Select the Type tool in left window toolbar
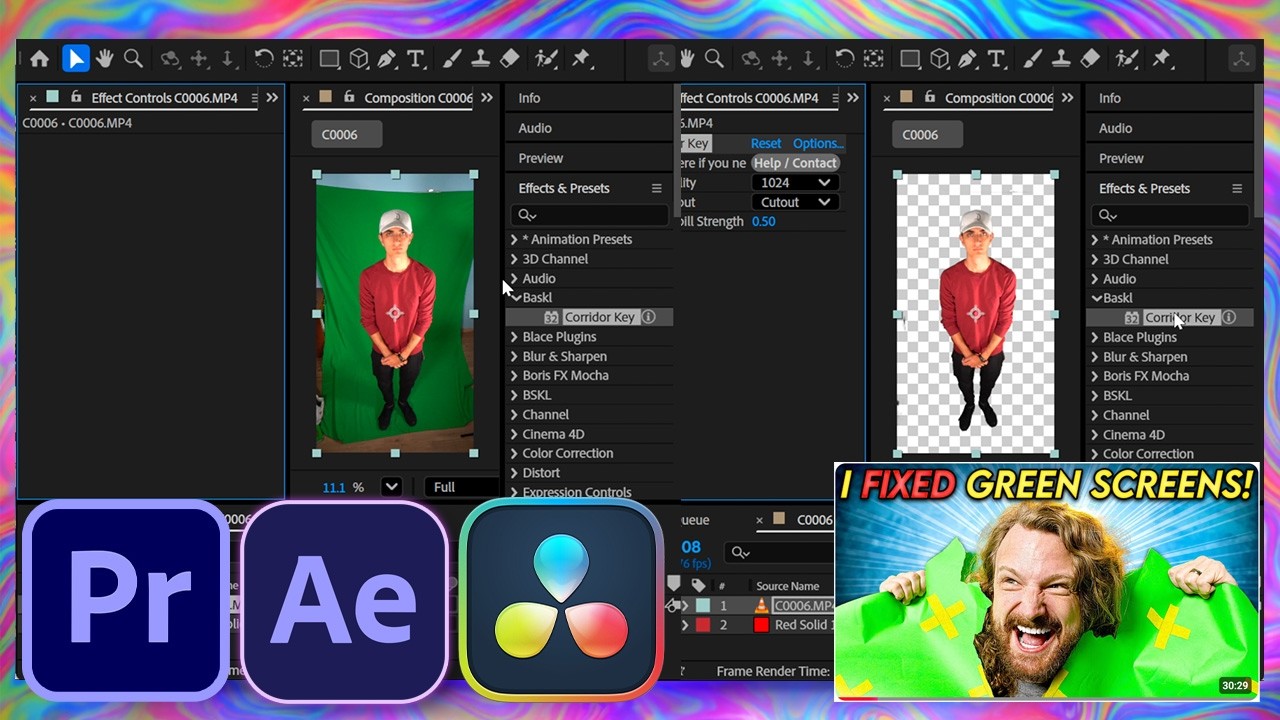The width and height of the screenshot is (1280, 720). (x=415, y=59)
